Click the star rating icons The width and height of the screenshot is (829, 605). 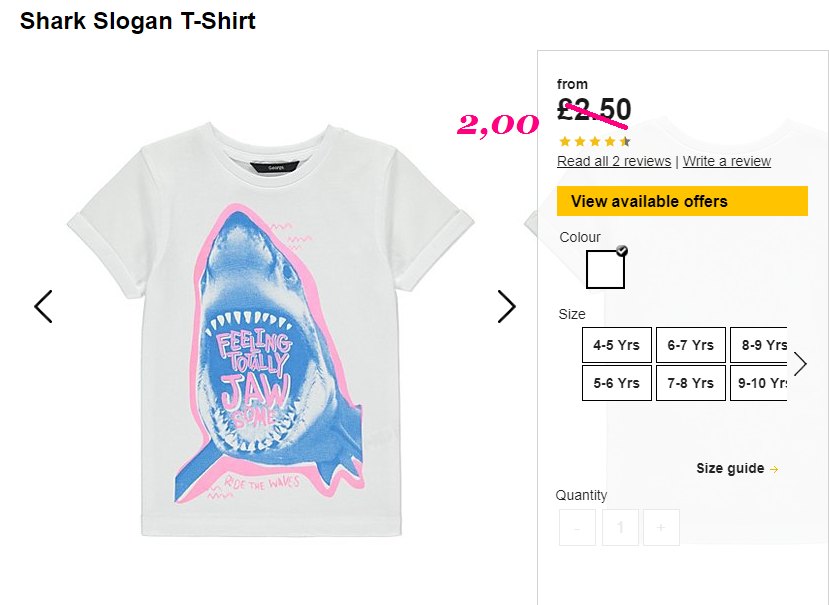[595, 141]
